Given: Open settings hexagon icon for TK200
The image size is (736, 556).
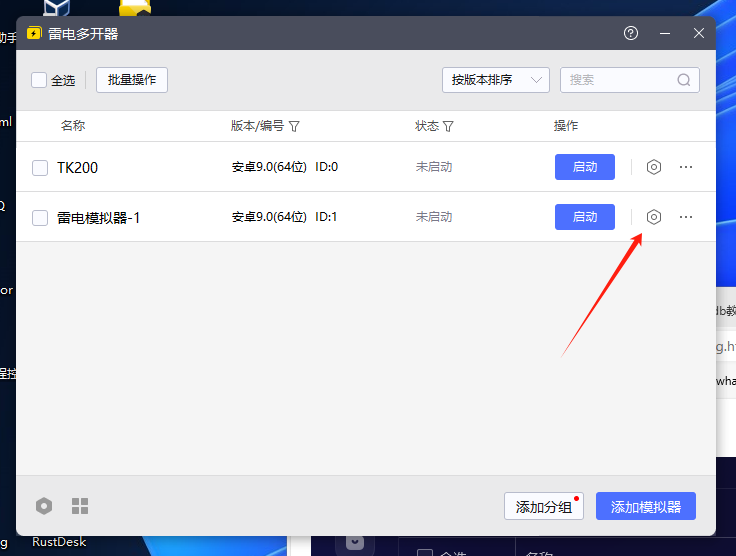Looking at the screenshot, I should tap(654, 167).
